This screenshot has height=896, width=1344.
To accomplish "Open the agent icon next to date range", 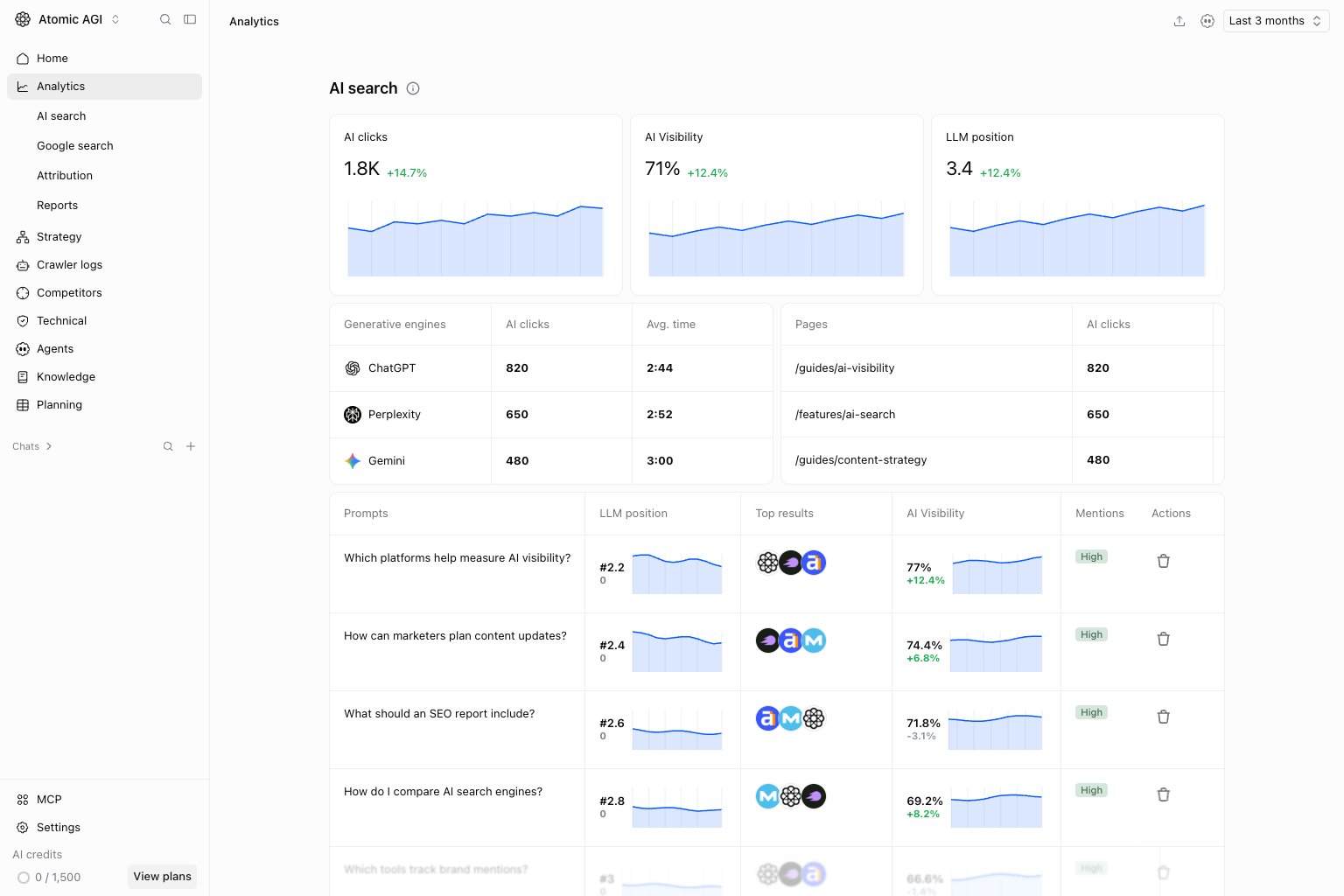I will 1207,21.
